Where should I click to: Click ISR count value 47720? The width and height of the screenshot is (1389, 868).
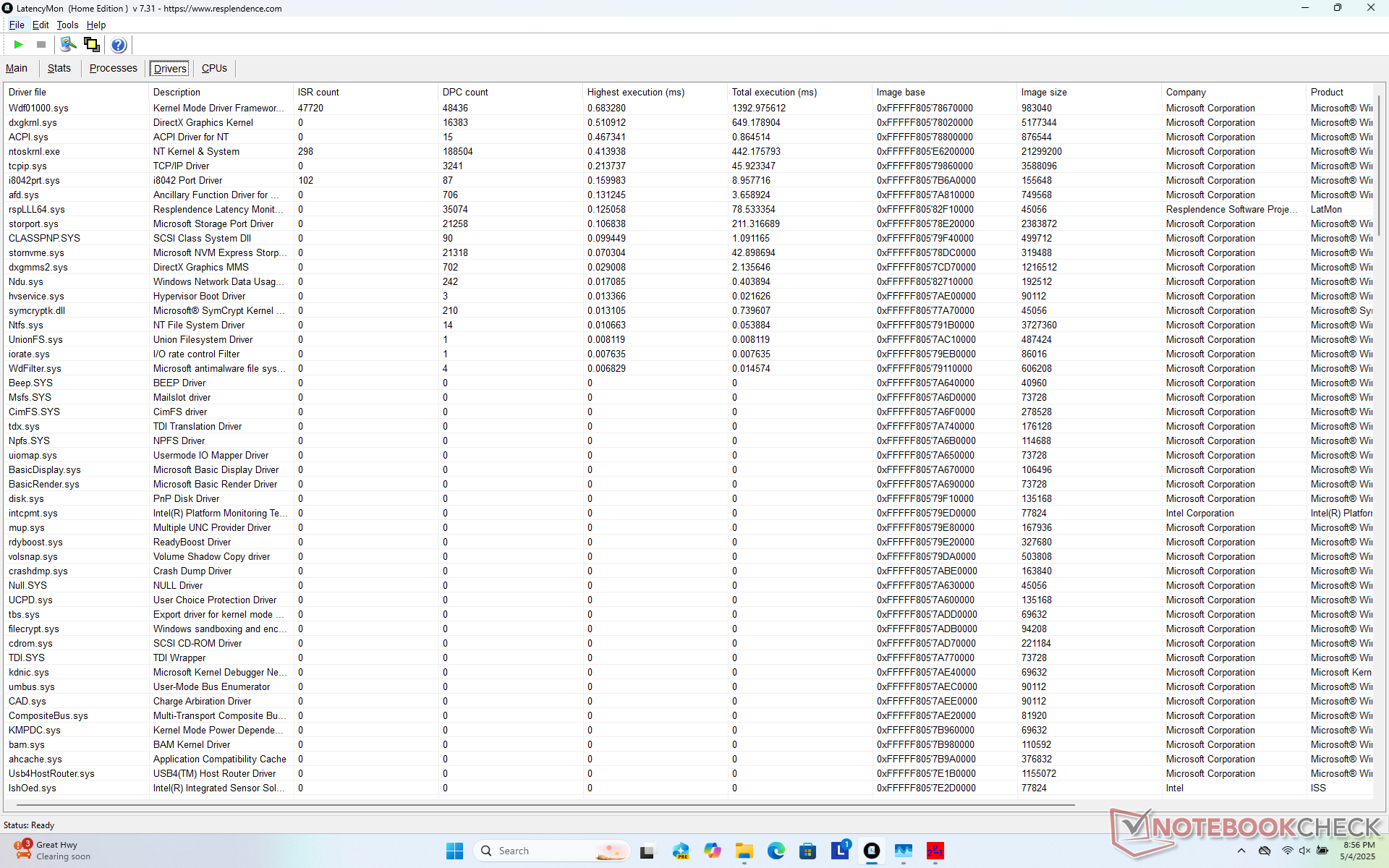[x=310, y=108]
